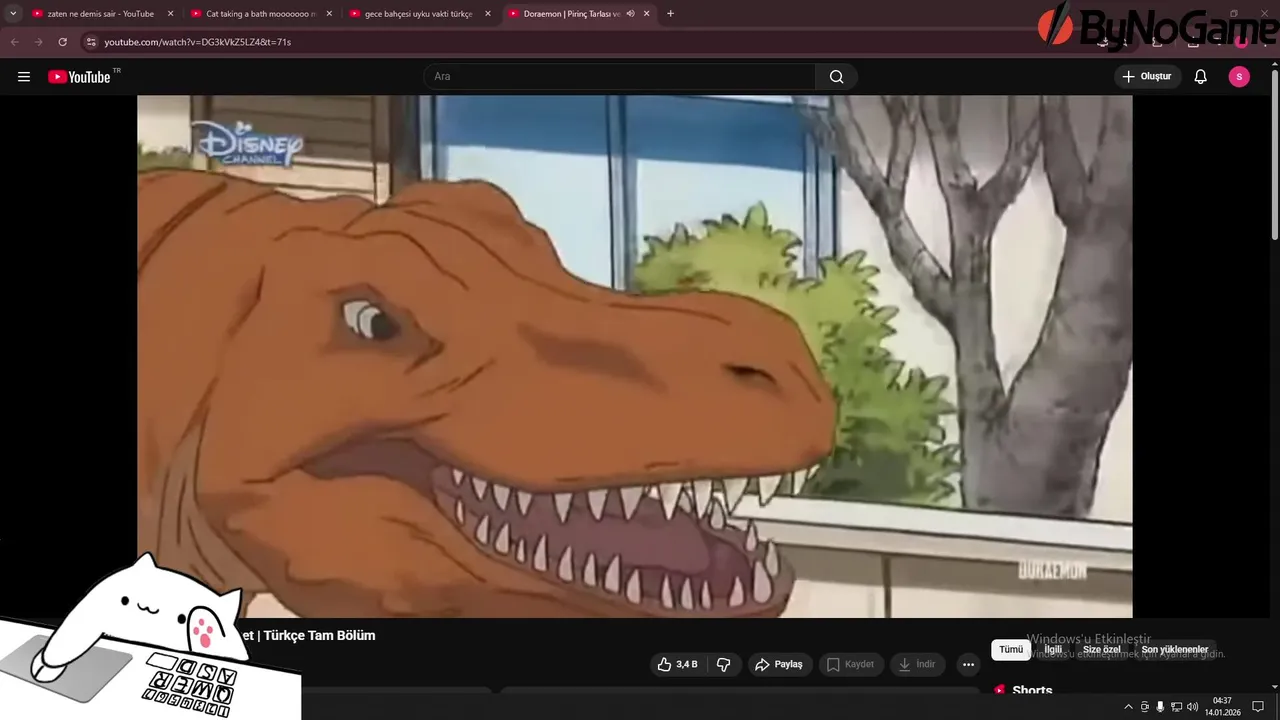Viewport: 1280px width, 720px height.
Task: Like the video with thumbs up
Action: pyautogui.click(x=677, y=664)
